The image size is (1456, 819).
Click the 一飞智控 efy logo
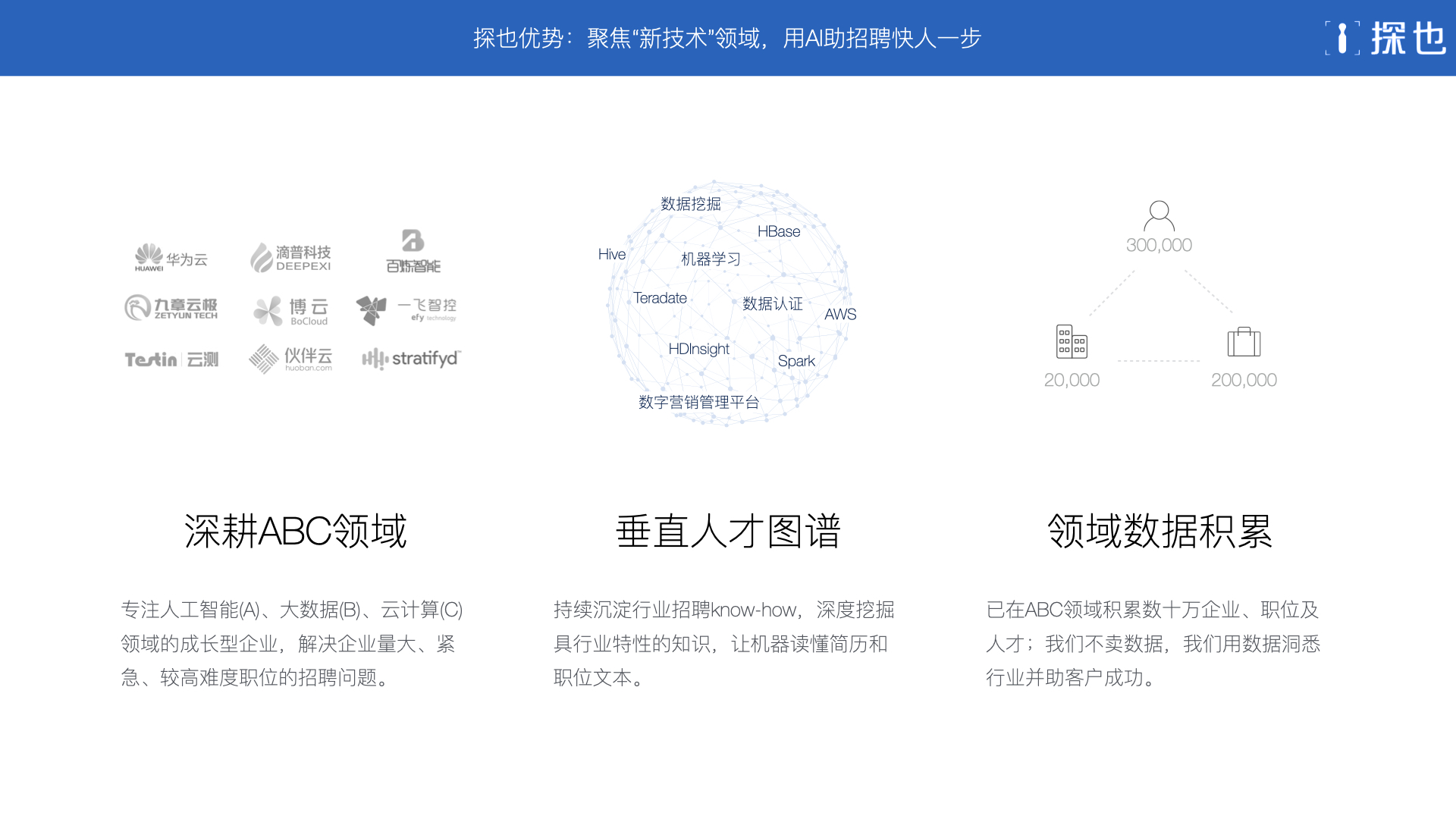406,310
